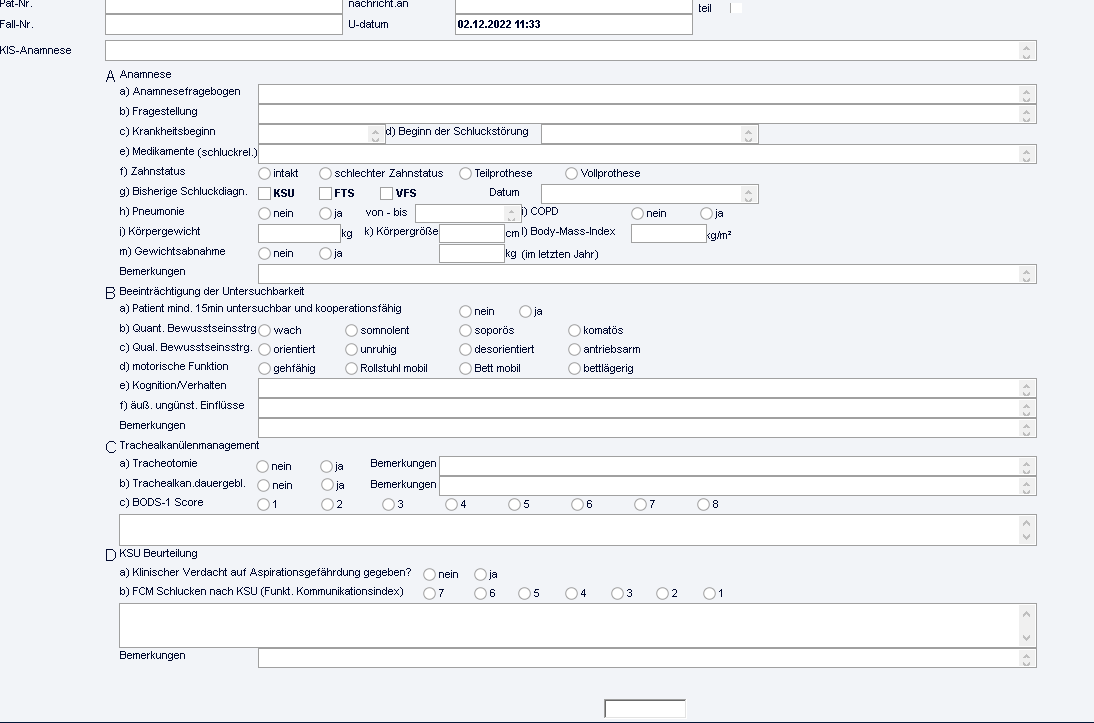
Task: Click the large text area under FCM Schlucken
Action: pyautogui.click(x=578, y=625)
